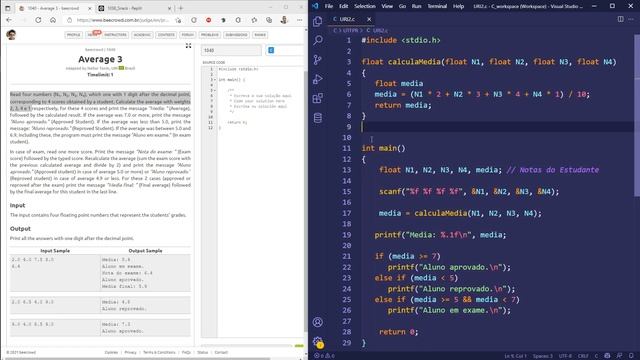Collapse the fold arrow at line 3 of Beecrowd editor
Screen dimensions: 640x360
click(215, 80)
